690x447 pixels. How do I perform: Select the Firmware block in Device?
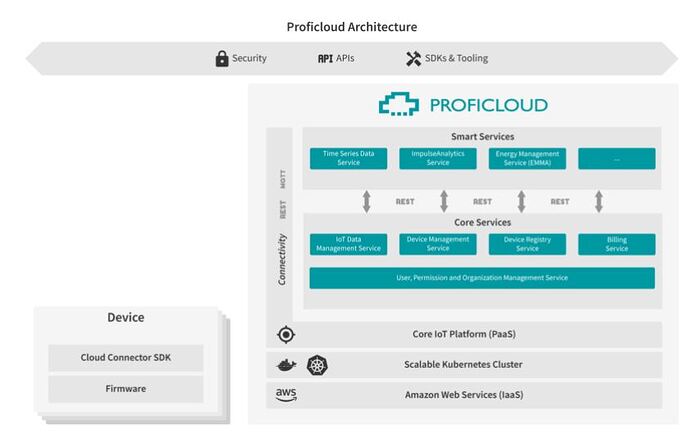[x=126, y=389]
